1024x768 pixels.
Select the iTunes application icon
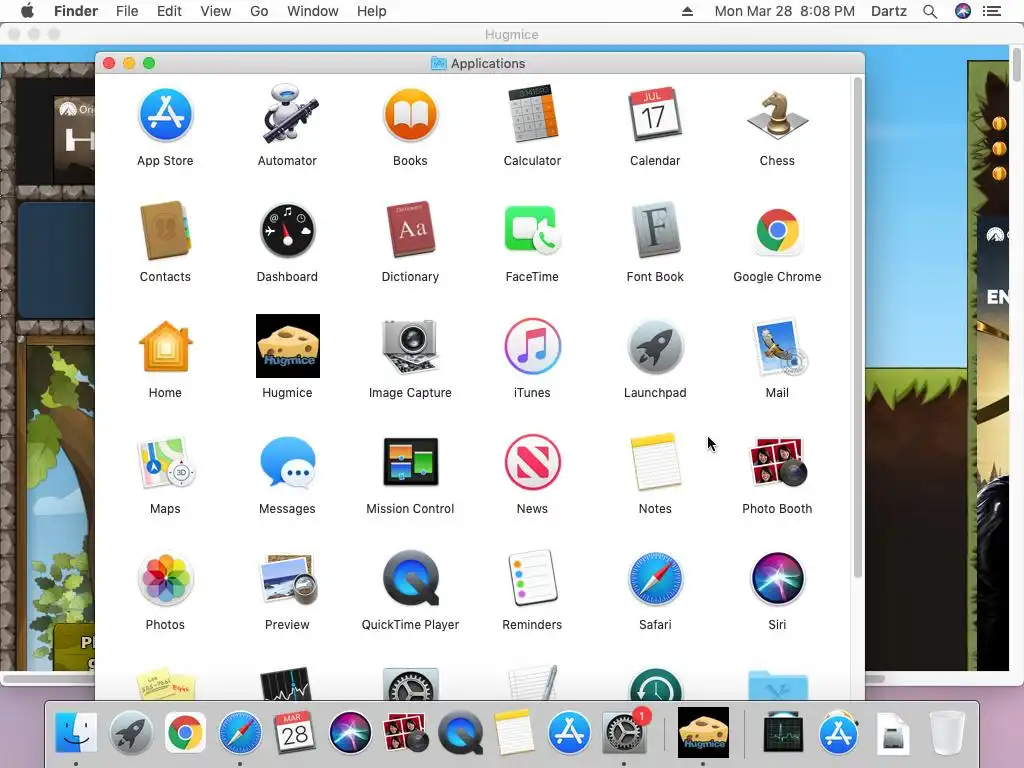click(x=532, y=347)
